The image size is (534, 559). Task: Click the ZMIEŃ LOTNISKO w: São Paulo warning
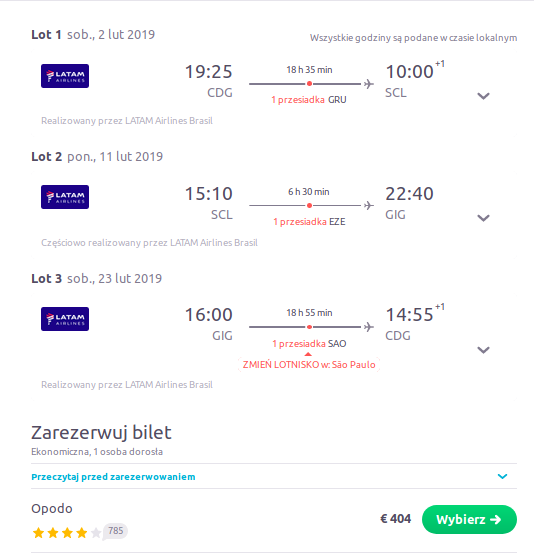[x=309, y=365]
